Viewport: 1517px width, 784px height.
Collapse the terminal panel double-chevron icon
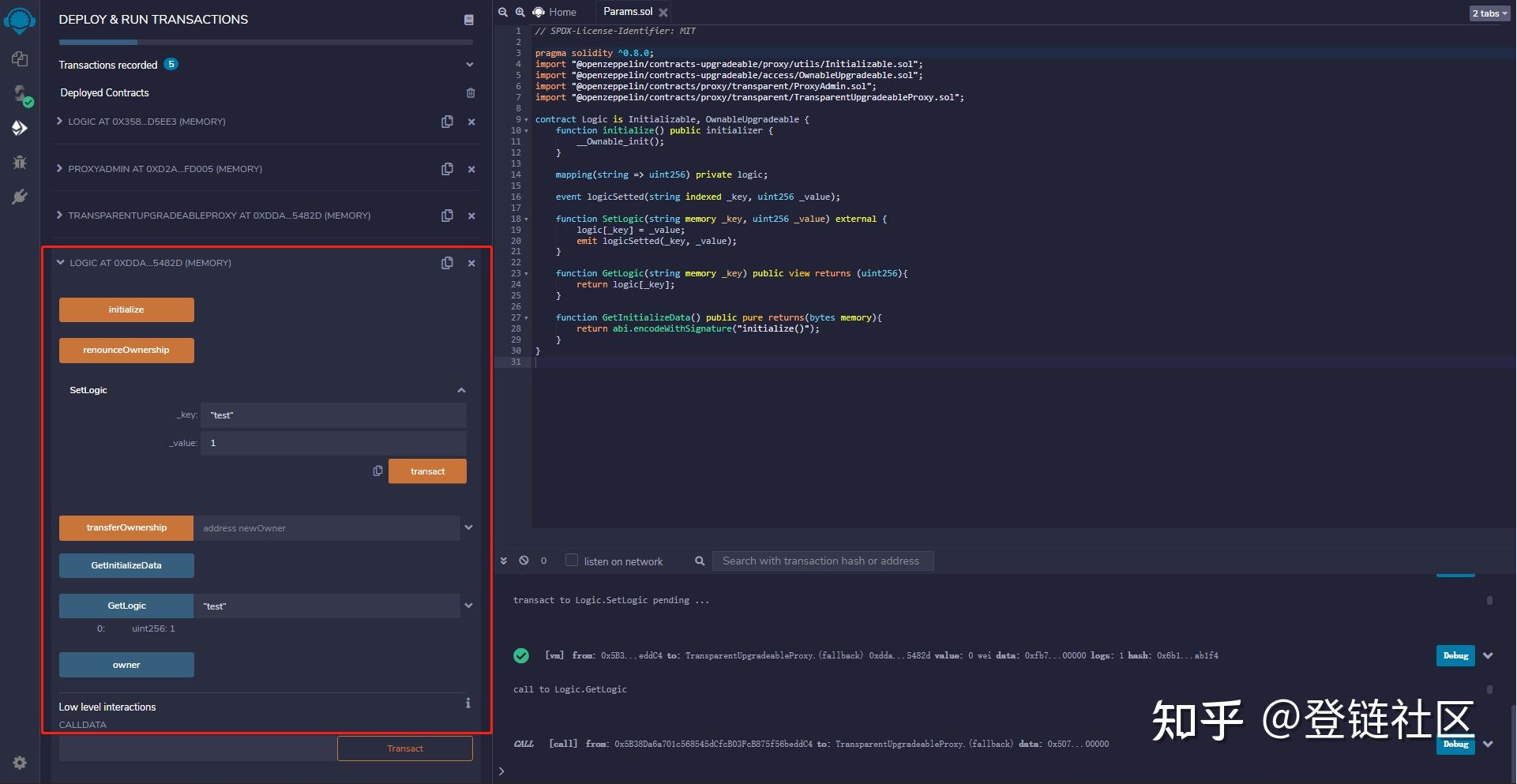click(x=504, y=561)
